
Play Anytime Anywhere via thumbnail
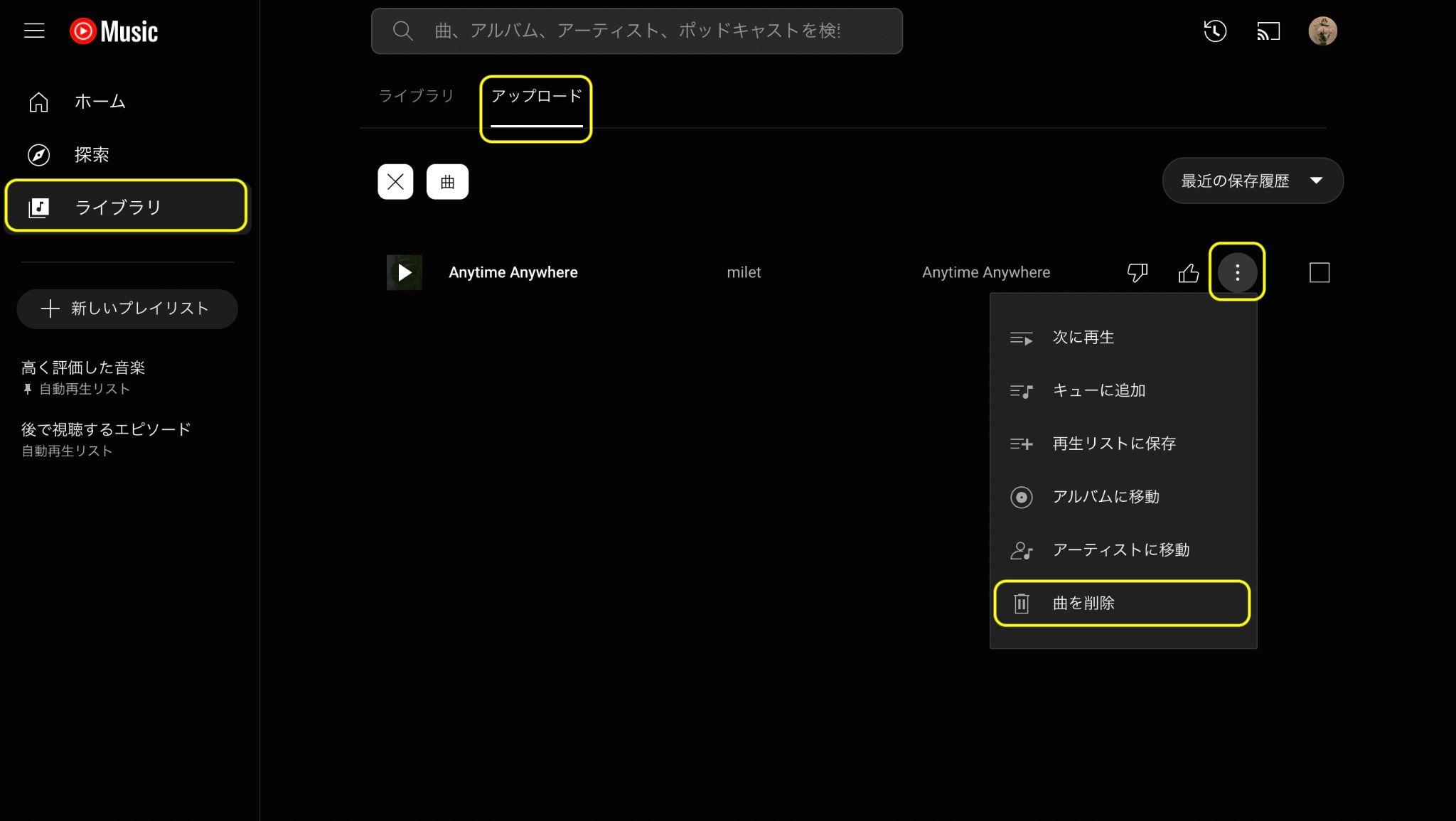[405, 272]
